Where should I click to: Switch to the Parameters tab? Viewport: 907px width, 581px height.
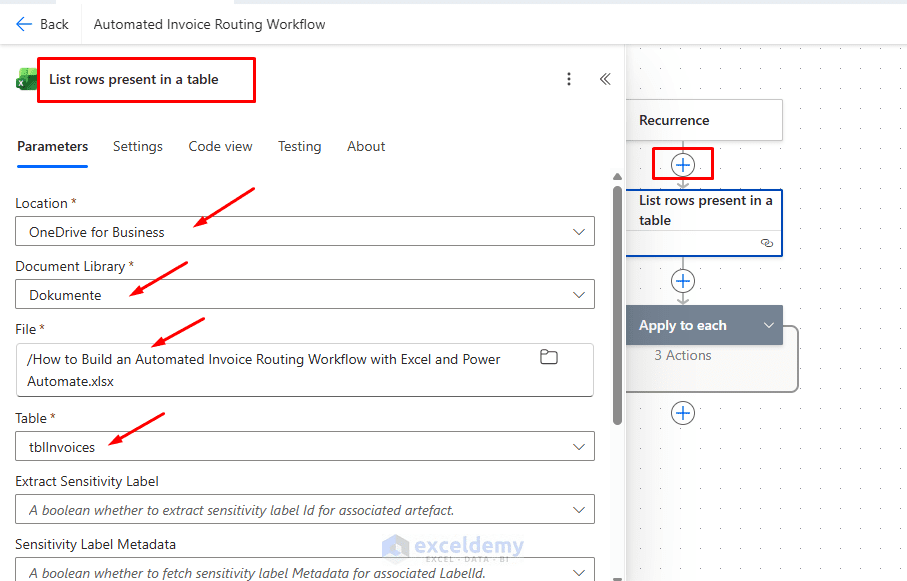coord(53,146)
